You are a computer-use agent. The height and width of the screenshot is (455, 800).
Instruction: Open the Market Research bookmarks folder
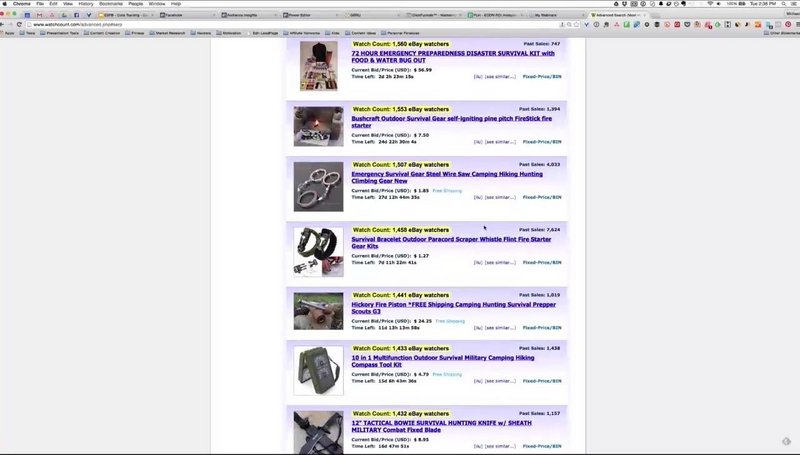click(x=167, y=33)
